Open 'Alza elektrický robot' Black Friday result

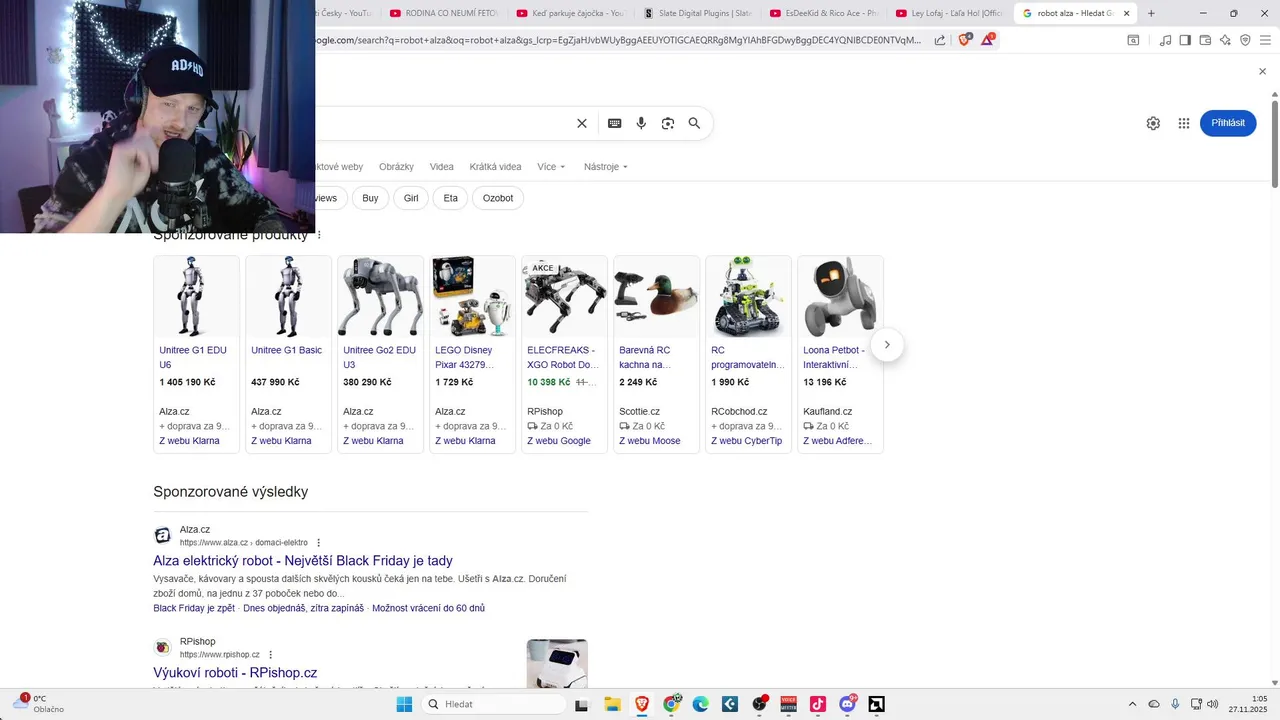(303, 561)
